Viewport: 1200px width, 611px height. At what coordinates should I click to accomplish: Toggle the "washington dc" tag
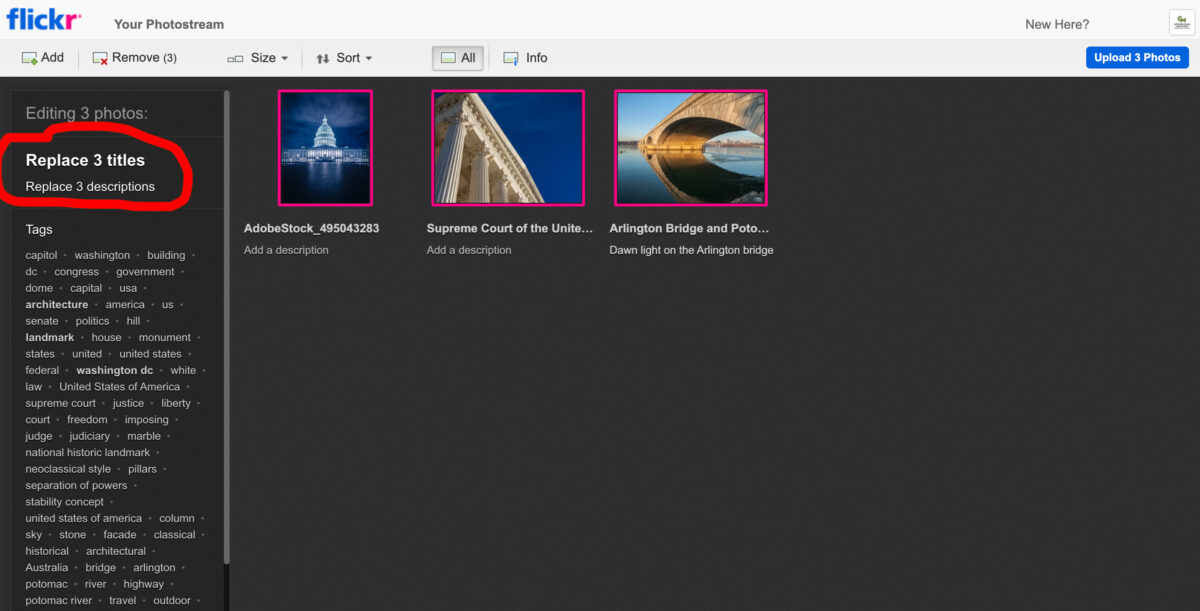(x=114, y=370)
